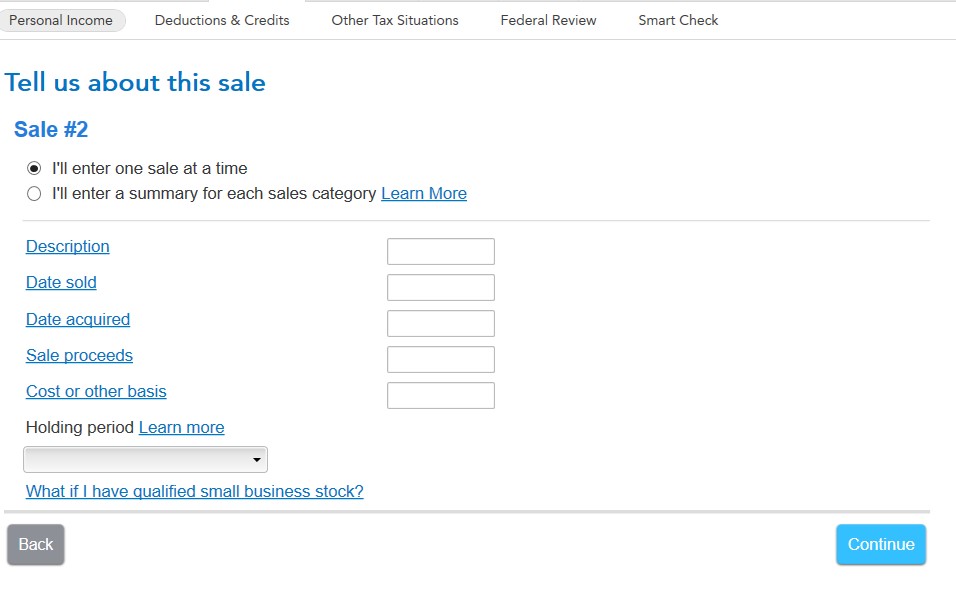956x596 pixels.
Task: Open the Holding period dropdown
Action: [x=145, y=460]
